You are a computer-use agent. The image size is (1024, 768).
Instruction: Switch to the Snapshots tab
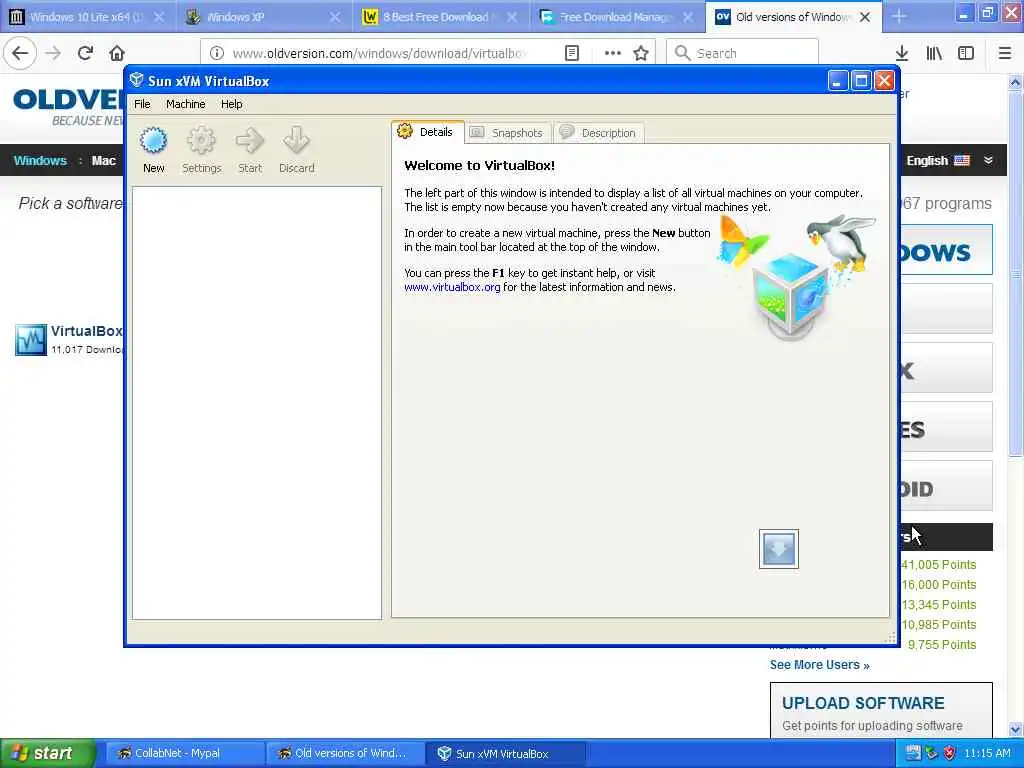pos(507,133)
